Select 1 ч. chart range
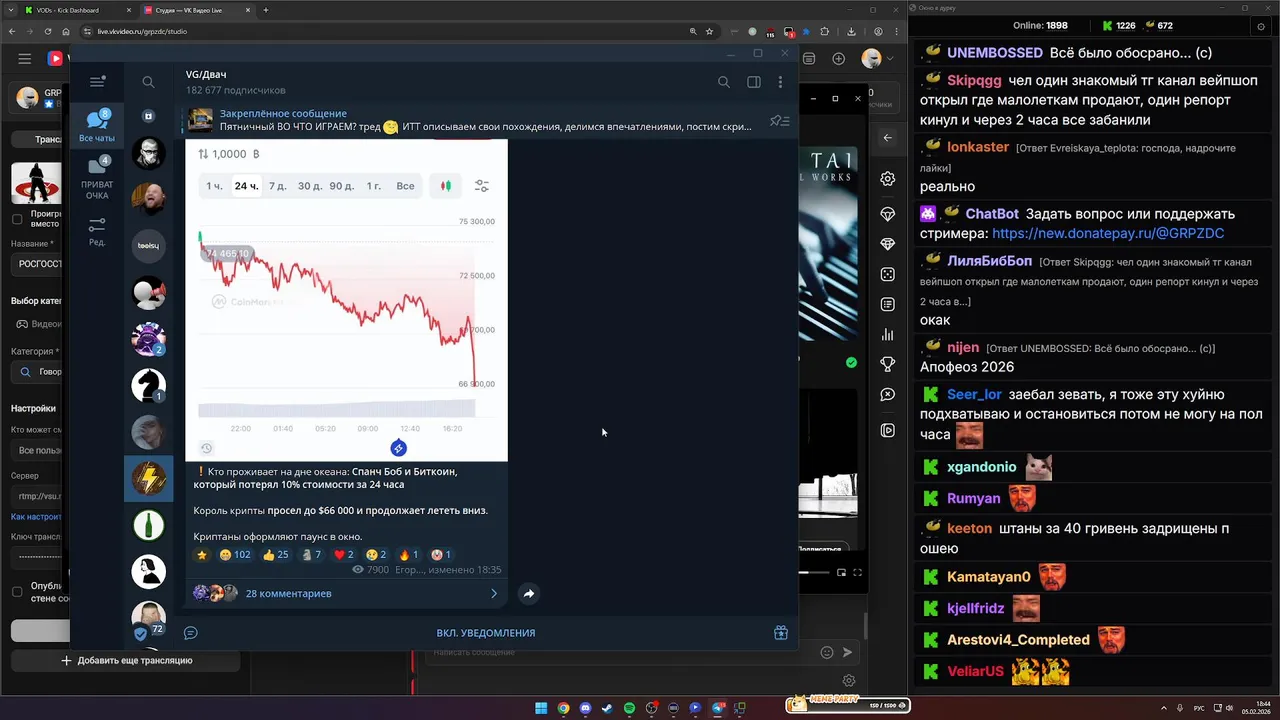The image size is (1280, 720). 214,186
